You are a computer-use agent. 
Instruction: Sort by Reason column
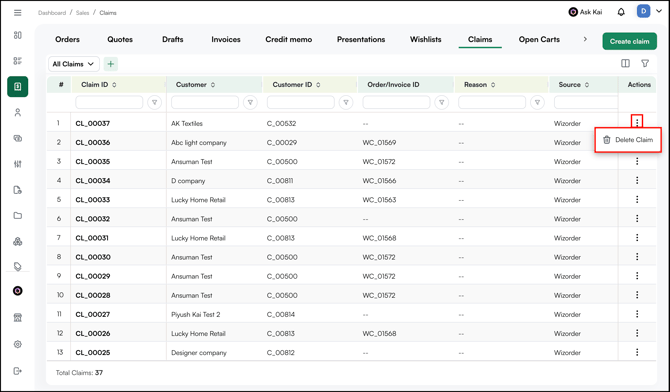(493, 85)
